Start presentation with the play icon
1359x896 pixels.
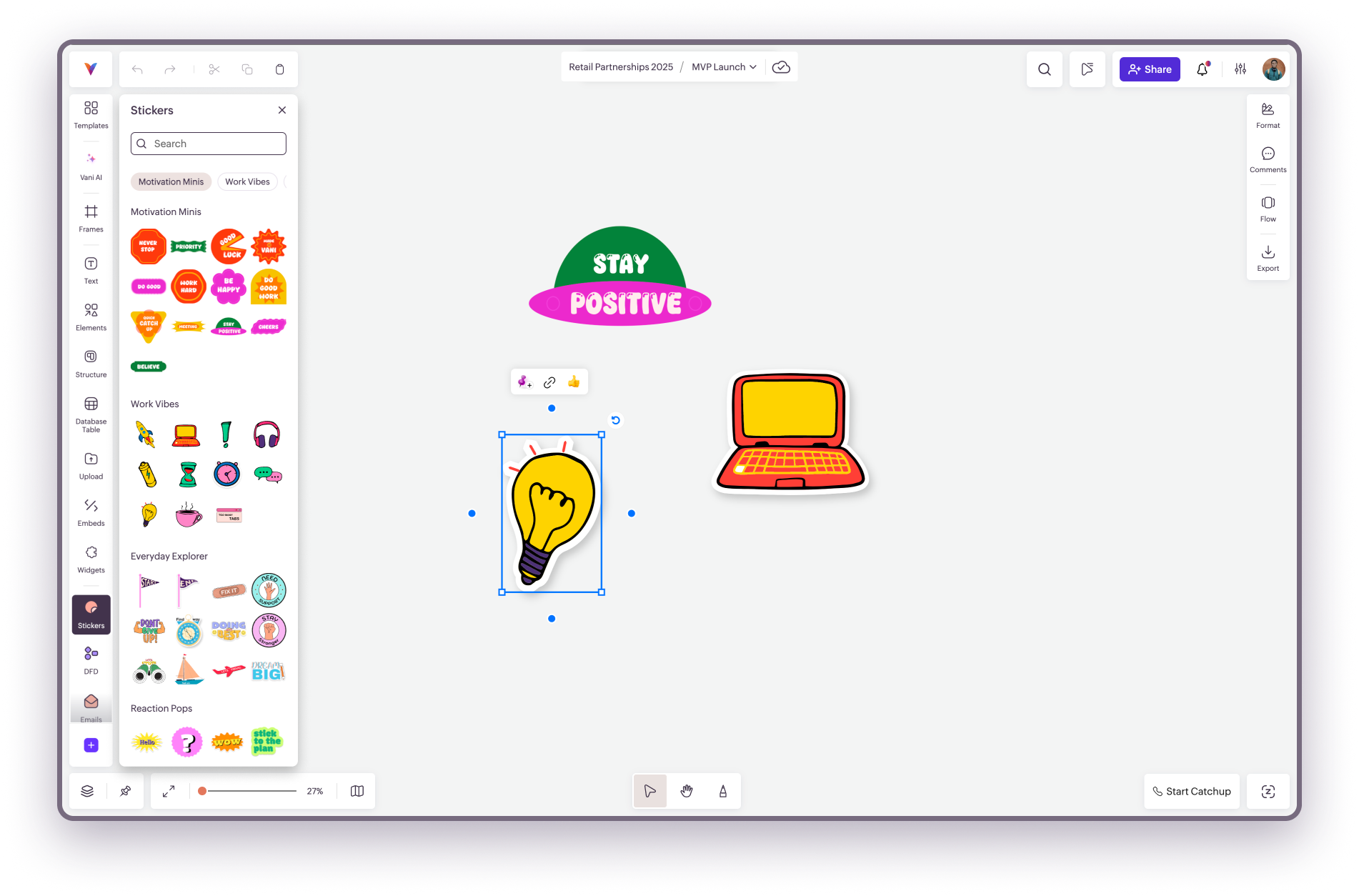click(x=1087, y=69)
